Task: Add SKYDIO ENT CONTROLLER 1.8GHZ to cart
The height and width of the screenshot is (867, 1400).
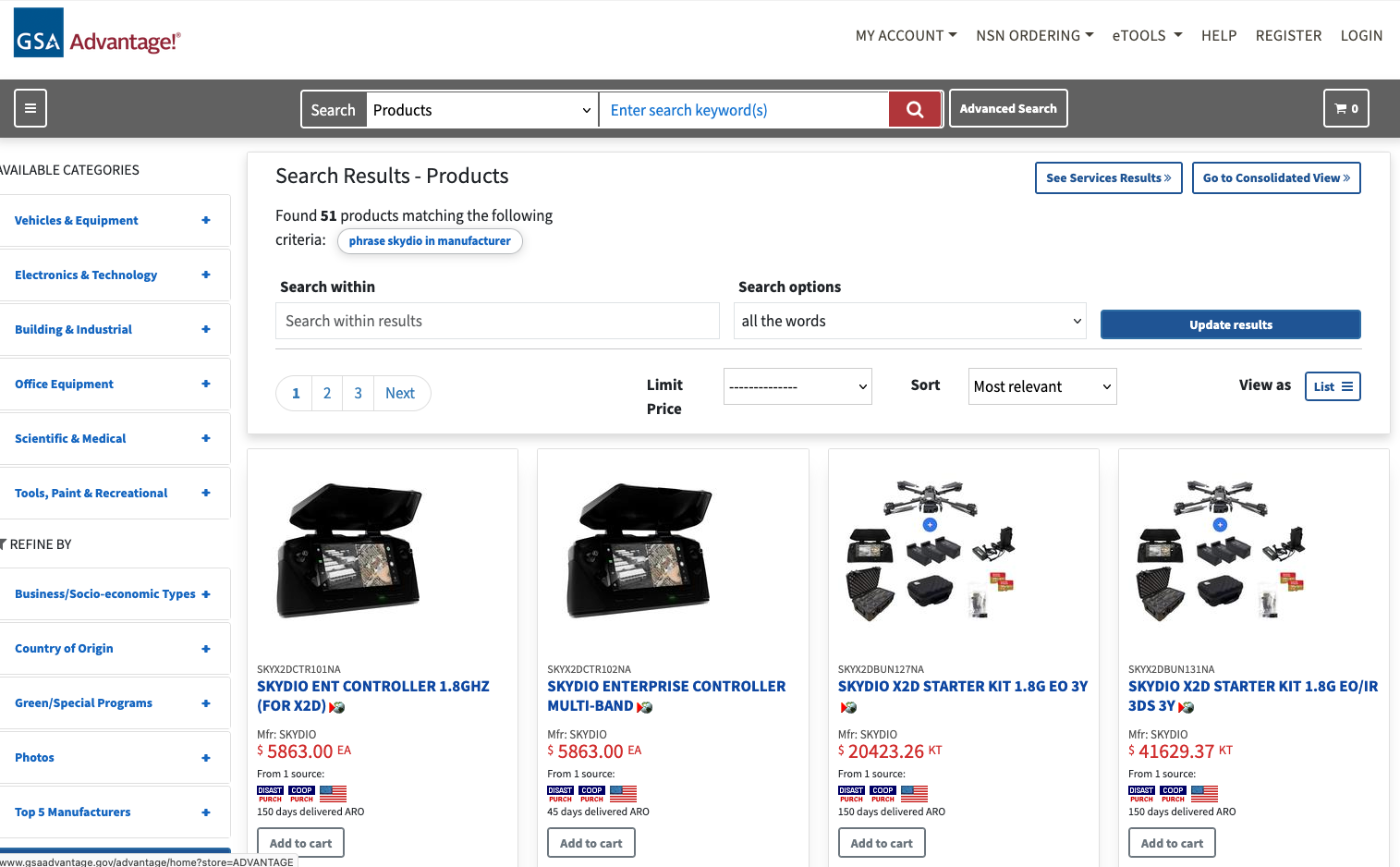Action: [x=300, y=842]
